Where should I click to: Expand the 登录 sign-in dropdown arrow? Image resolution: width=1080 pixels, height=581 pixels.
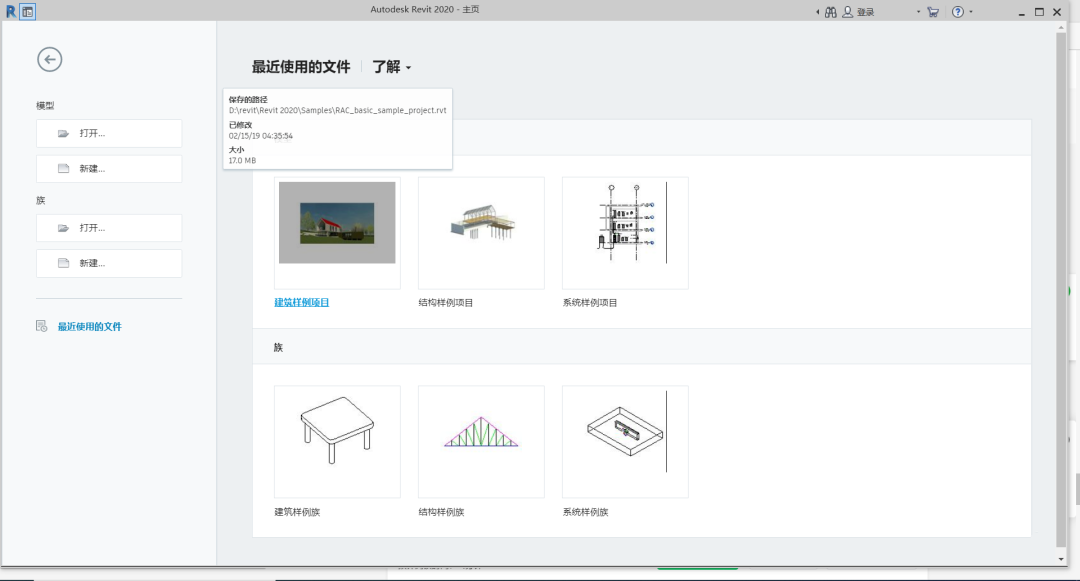click(x=918, y=12)
